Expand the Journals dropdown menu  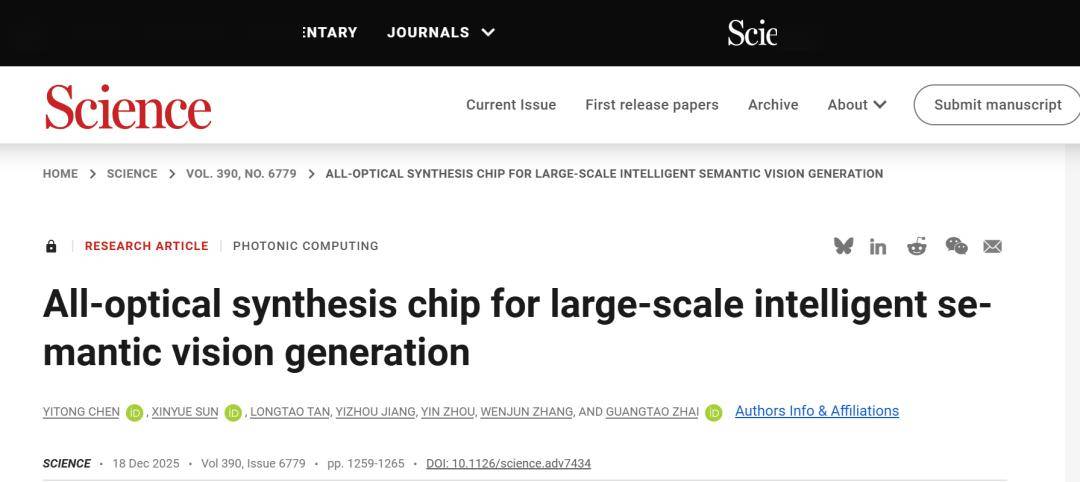(441, 32)
